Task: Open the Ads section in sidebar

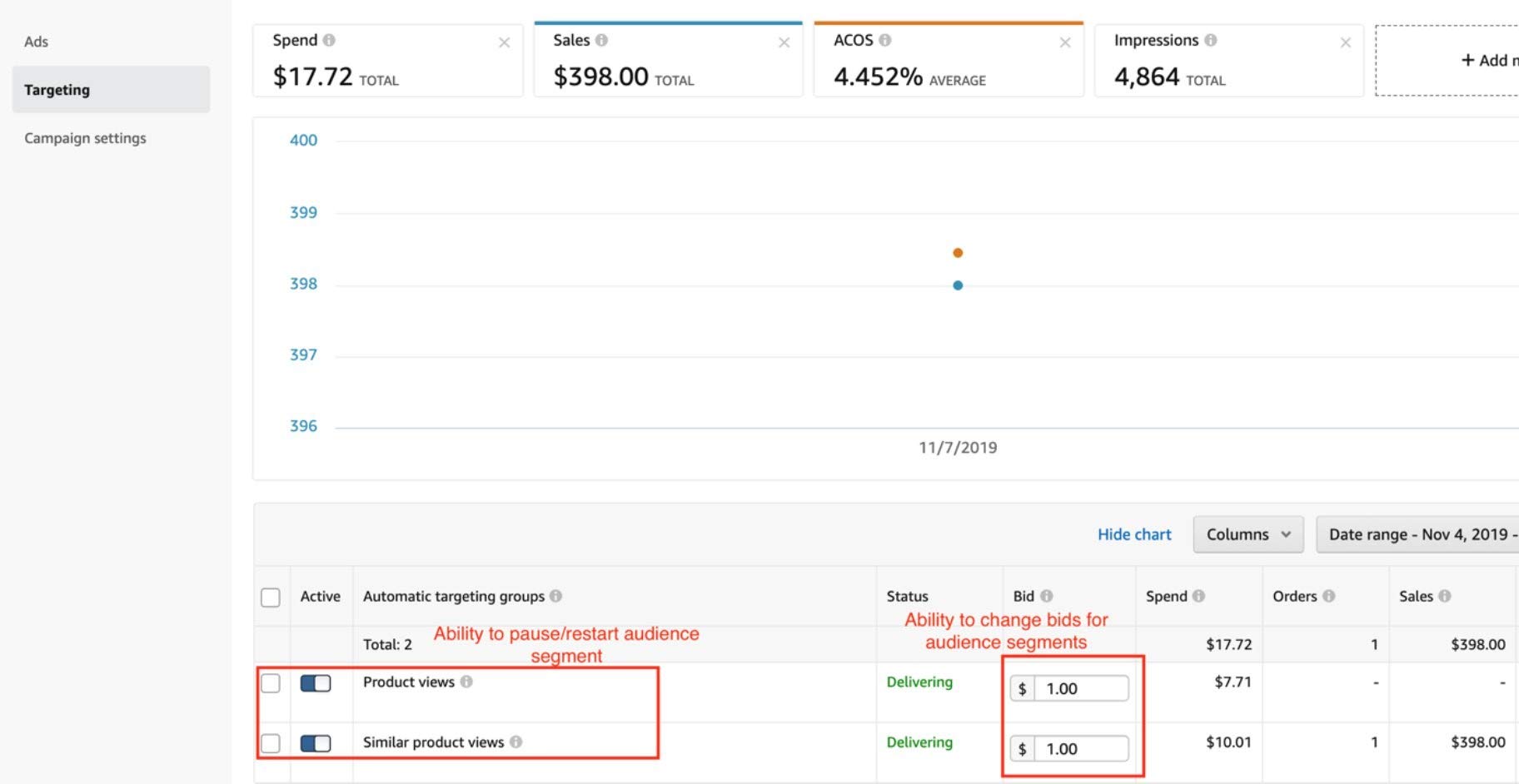Action: (37, 42)
